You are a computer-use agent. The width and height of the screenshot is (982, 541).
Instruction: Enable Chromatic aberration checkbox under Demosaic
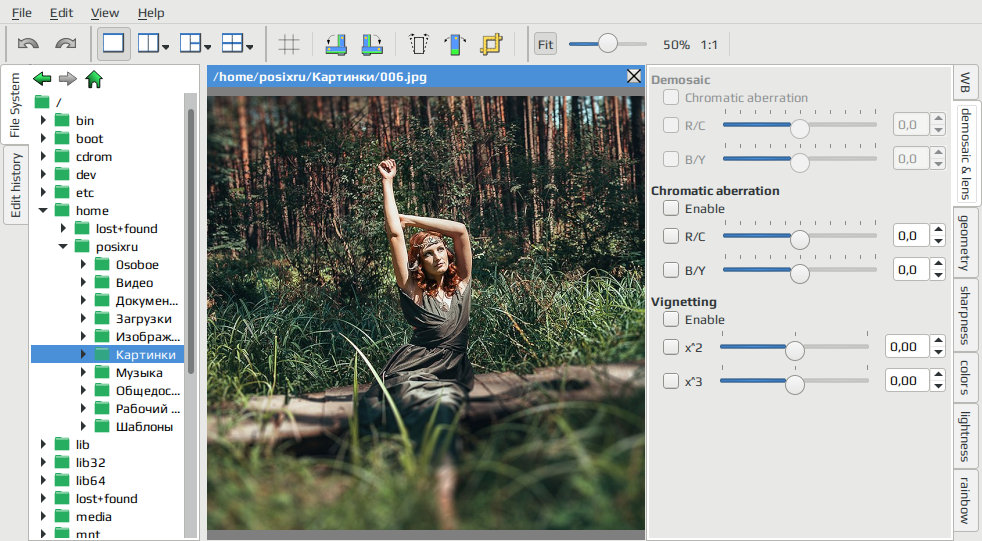(x=671, y=97)
